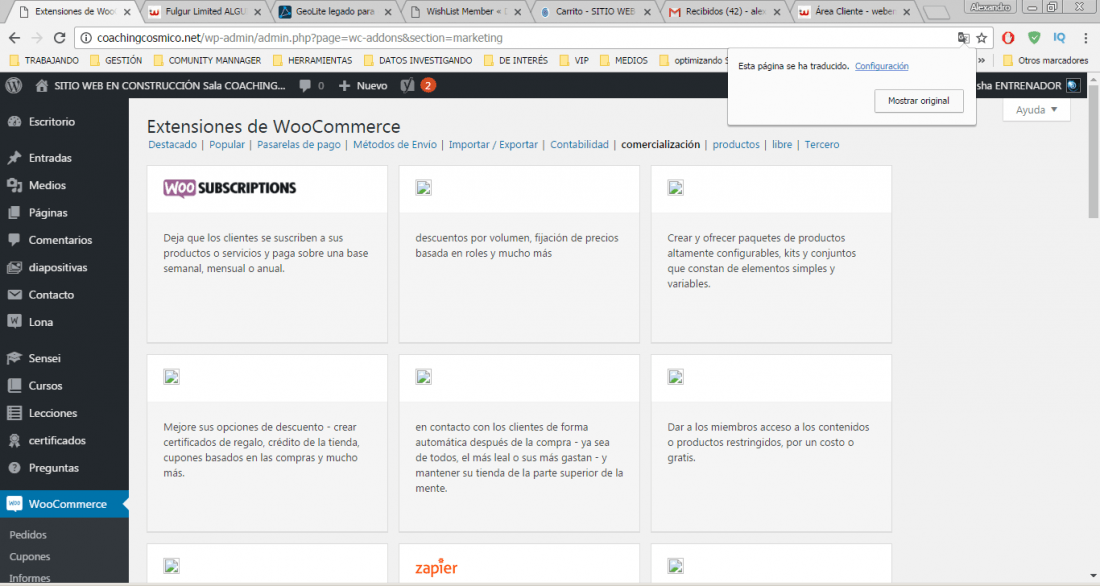Open the COMUNITY MANNAGER bookmarks folder
Image resolution: width=1100 pixels, height=586 pixels.
click(x=207, y=60)
